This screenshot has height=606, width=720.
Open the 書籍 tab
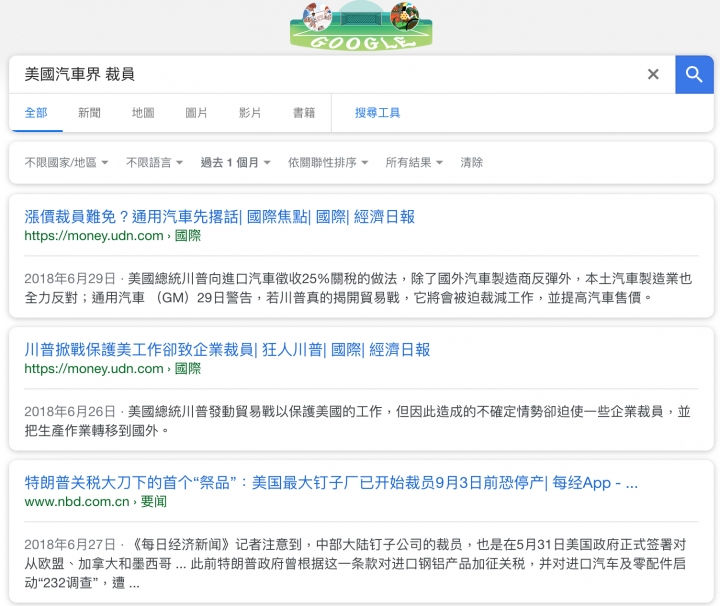click(x=304, y=113)
